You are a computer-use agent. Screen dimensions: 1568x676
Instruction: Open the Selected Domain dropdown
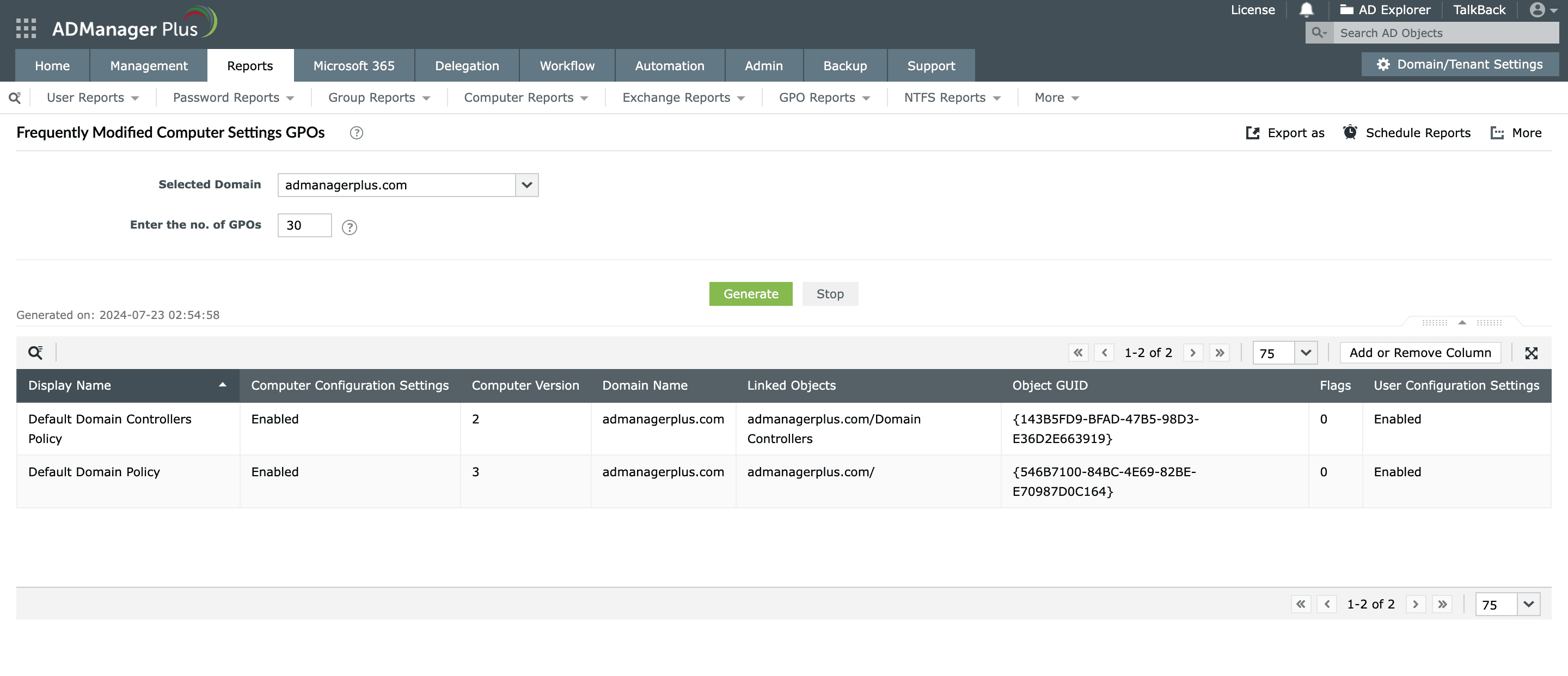pos(526,185)
